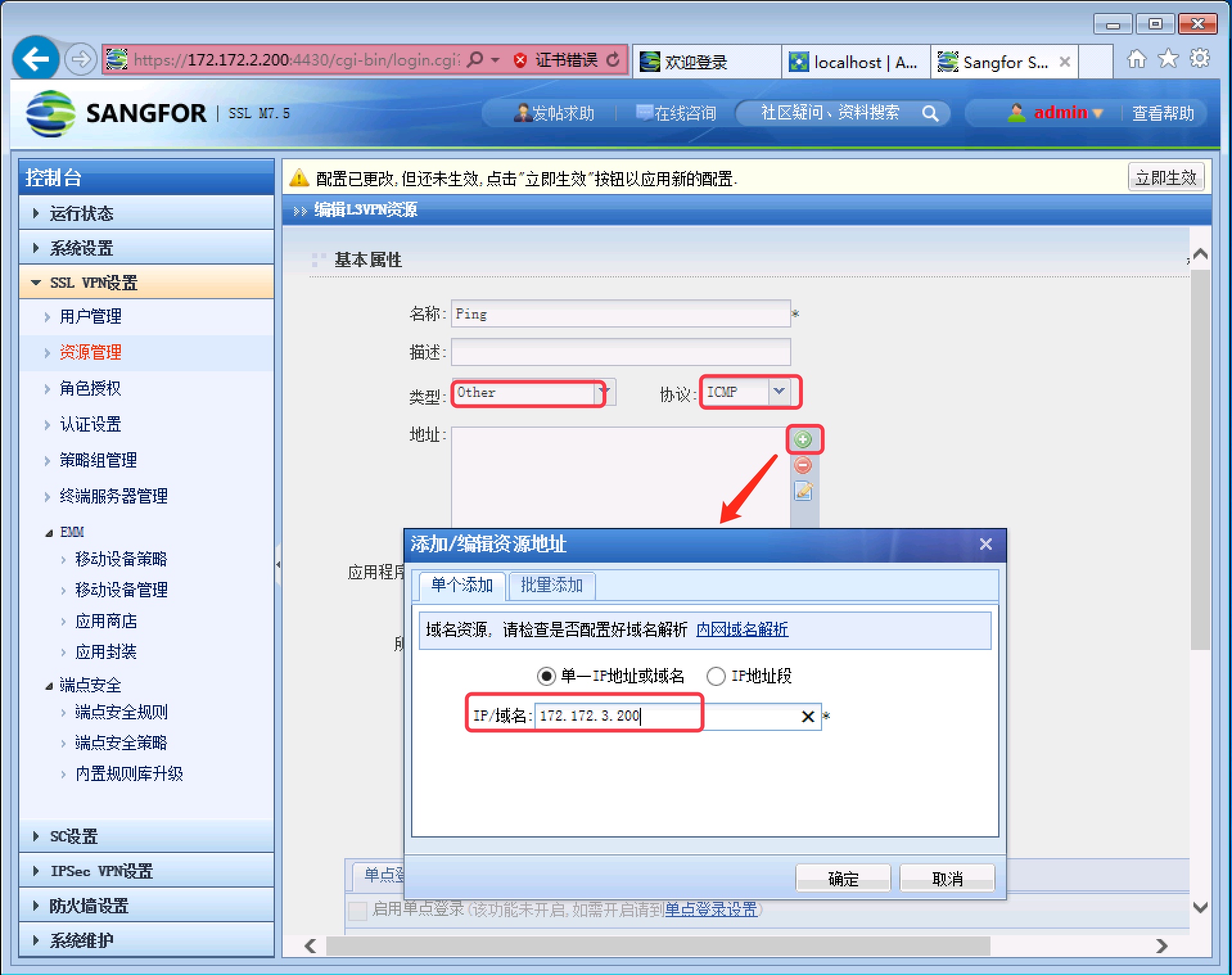This screenshot has height=975, width=1232.
Task: Expand the 系统设置 section
Action: [x=146, y=247]
